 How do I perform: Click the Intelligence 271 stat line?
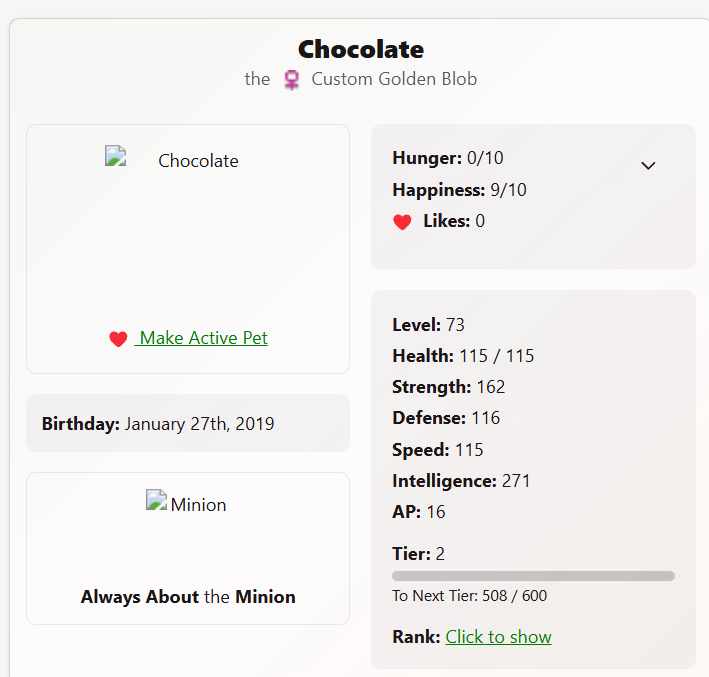[x=461, y=481]
